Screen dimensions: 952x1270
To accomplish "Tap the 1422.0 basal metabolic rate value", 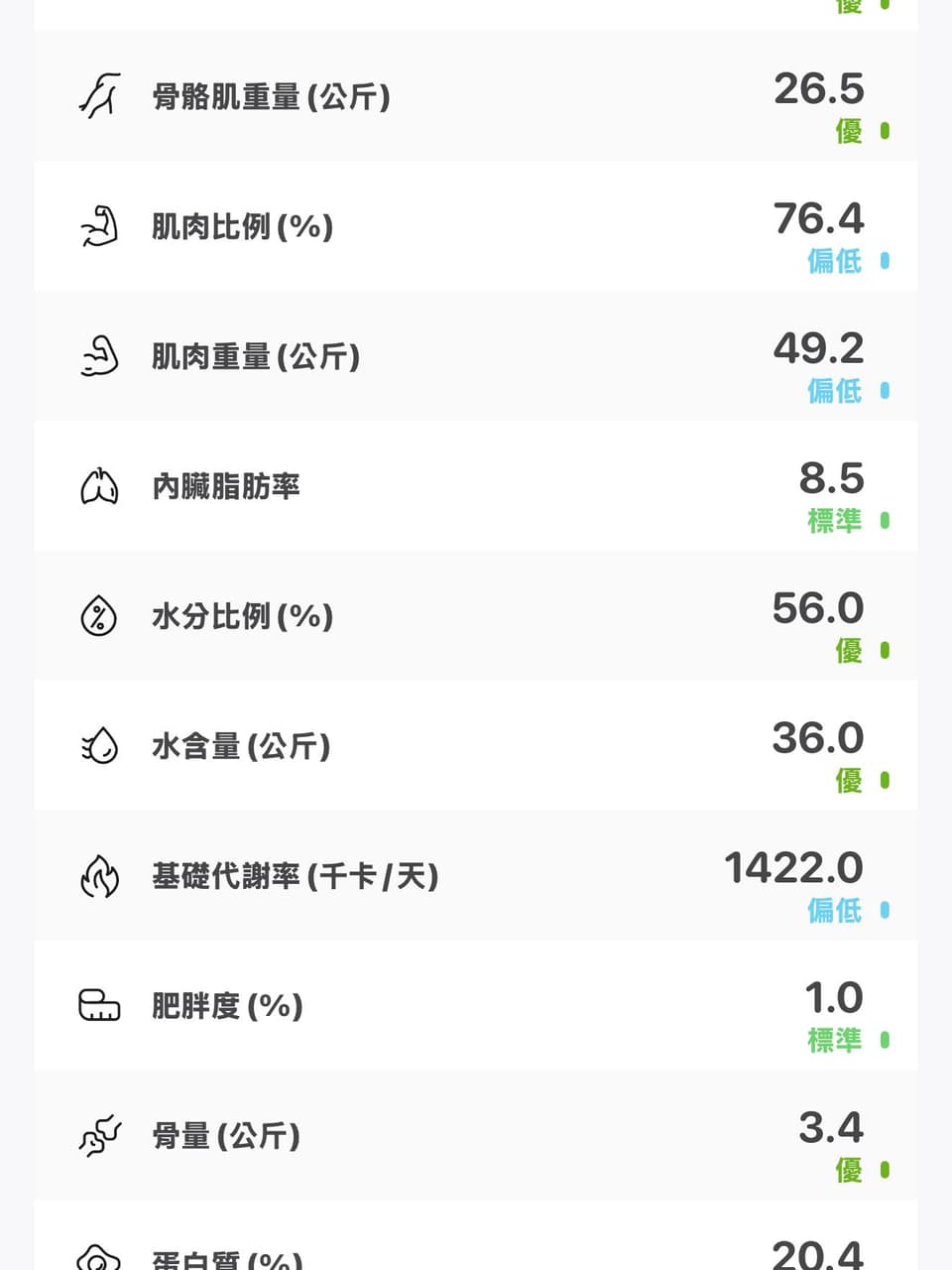I will (x=793, y=868).
